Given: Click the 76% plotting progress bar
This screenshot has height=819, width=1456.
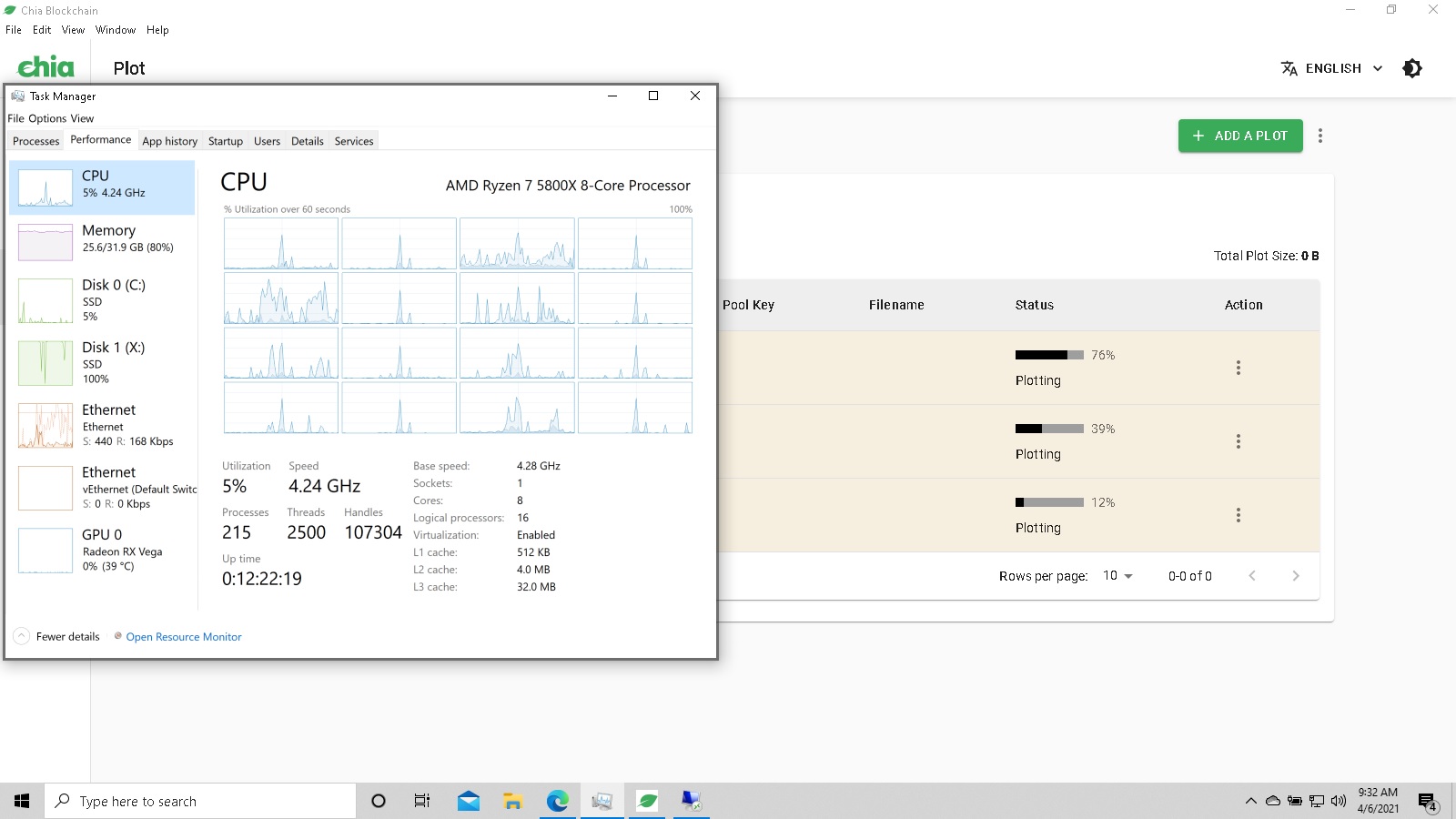Looking at the screenshot, I should pos(1049,355).
